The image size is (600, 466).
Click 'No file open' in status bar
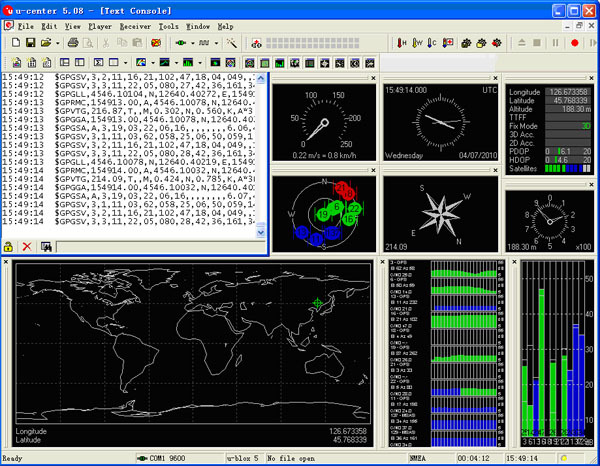click(291, 458)
